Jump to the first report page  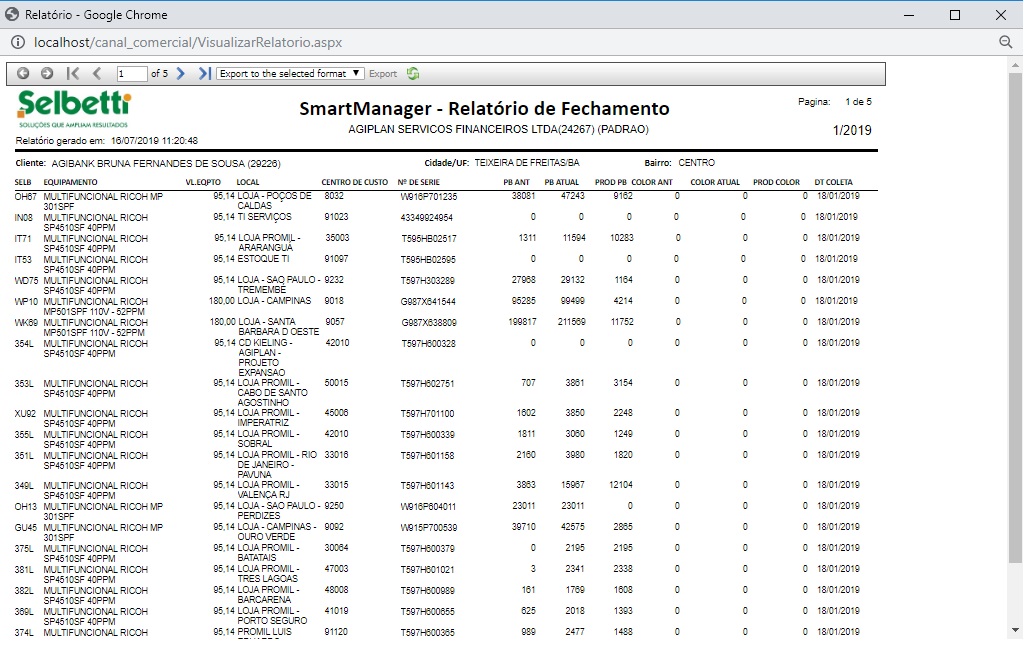(72, 74)
